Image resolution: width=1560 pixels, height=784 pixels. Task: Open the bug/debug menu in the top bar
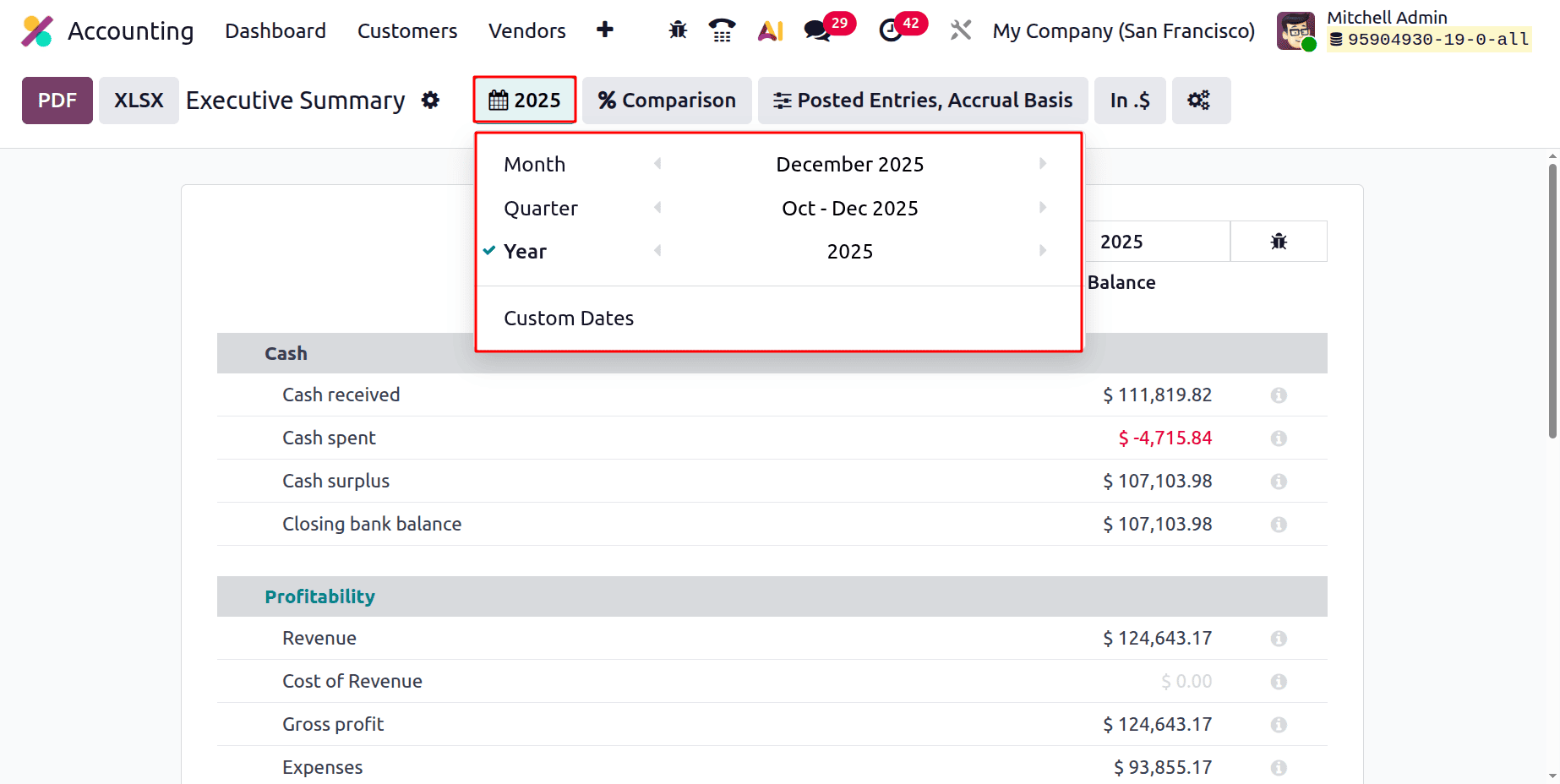677,30
